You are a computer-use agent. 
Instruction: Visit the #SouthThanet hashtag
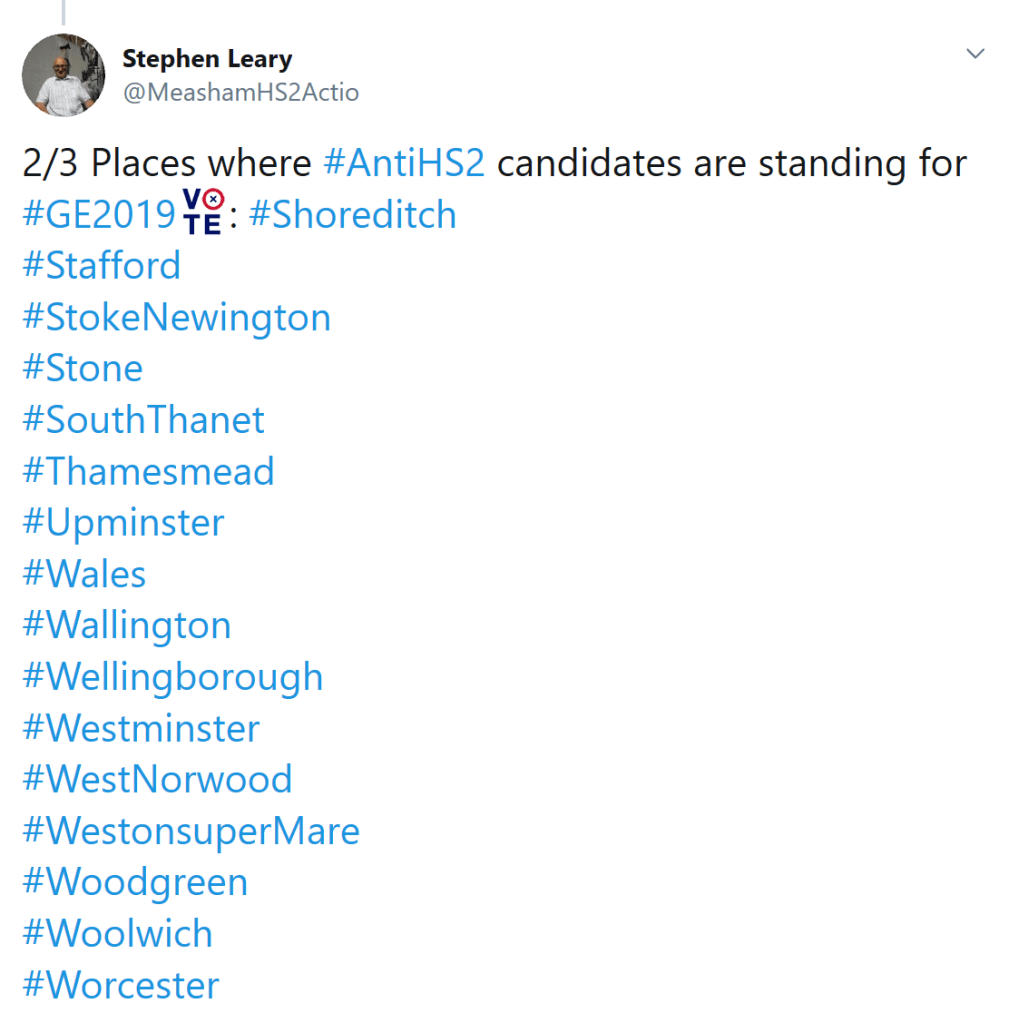(x=143, y=420)
